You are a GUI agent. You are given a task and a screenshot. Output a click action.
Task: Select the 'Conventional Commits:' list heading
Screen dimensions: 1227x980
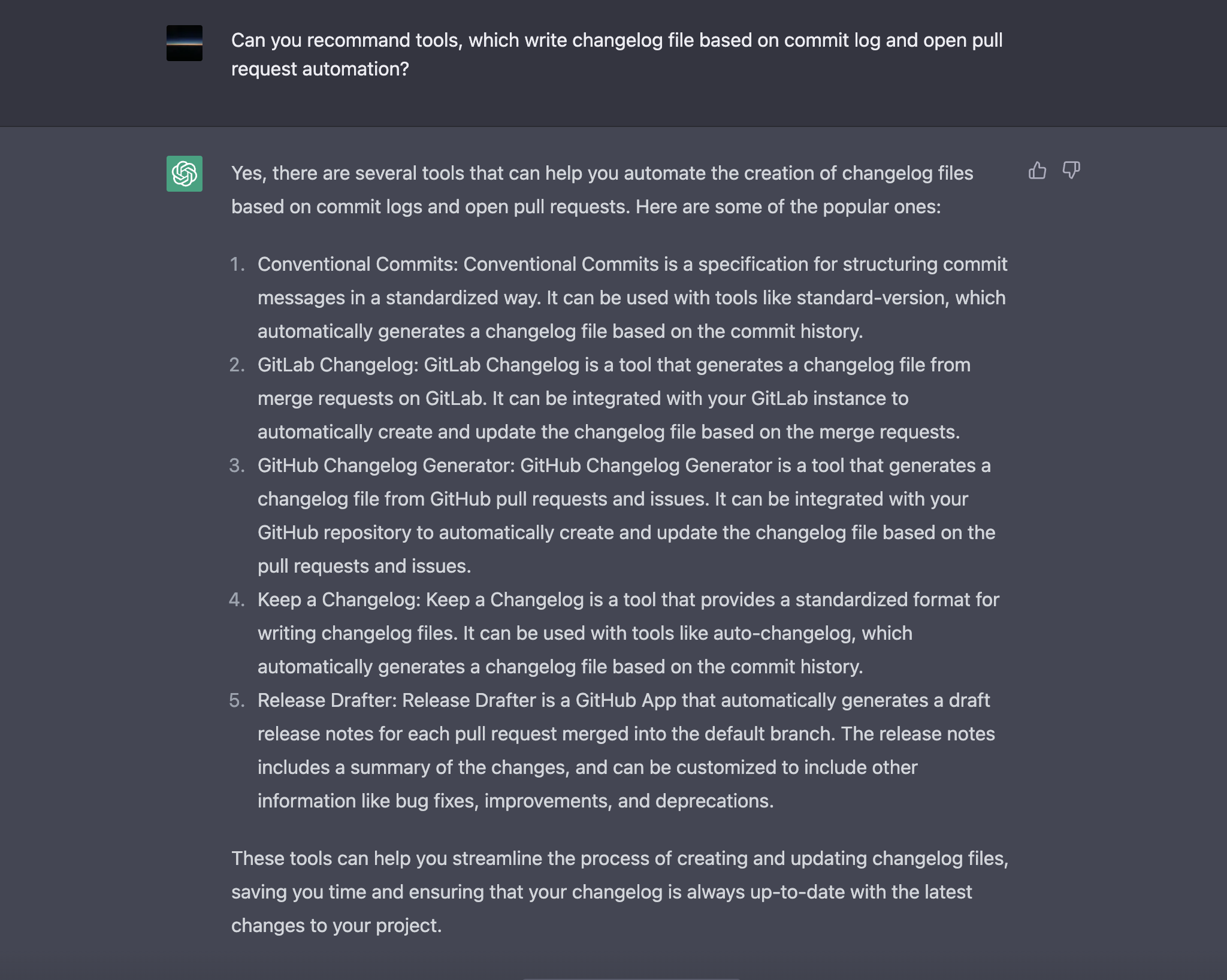click(358, 264)
